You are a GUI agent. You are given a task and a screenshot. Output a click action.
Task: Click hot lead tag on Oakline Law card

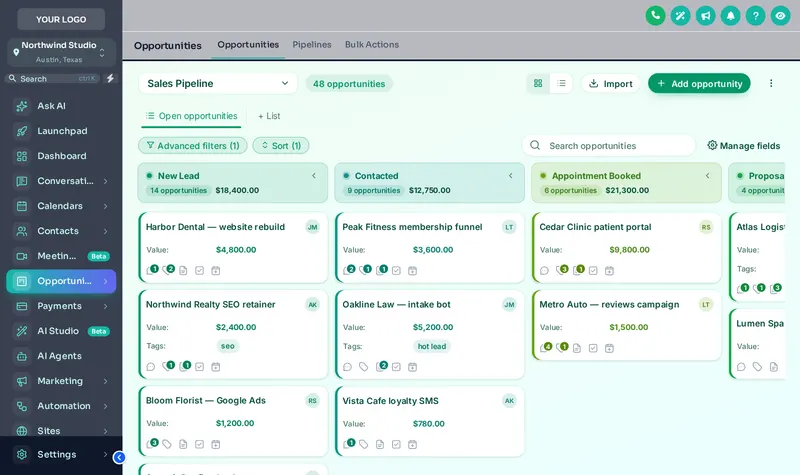point(432,346)
